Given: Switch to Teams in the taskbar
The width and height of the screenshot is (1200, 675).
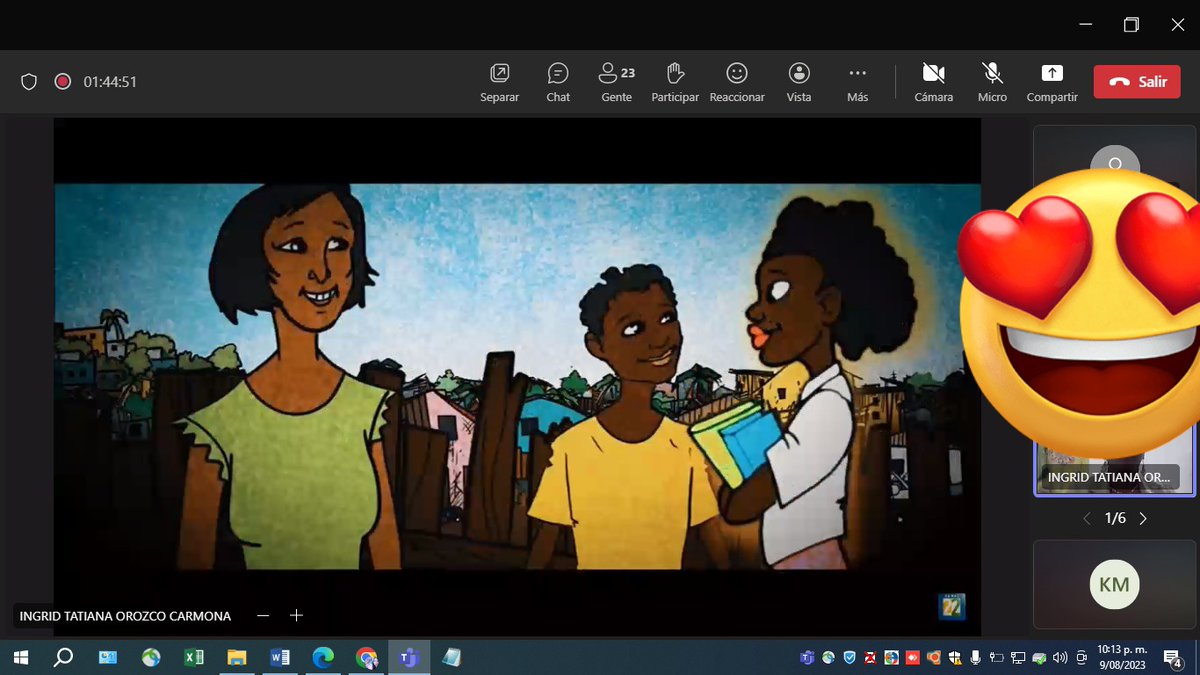Looking at the screenshot, I should point(409,657).
